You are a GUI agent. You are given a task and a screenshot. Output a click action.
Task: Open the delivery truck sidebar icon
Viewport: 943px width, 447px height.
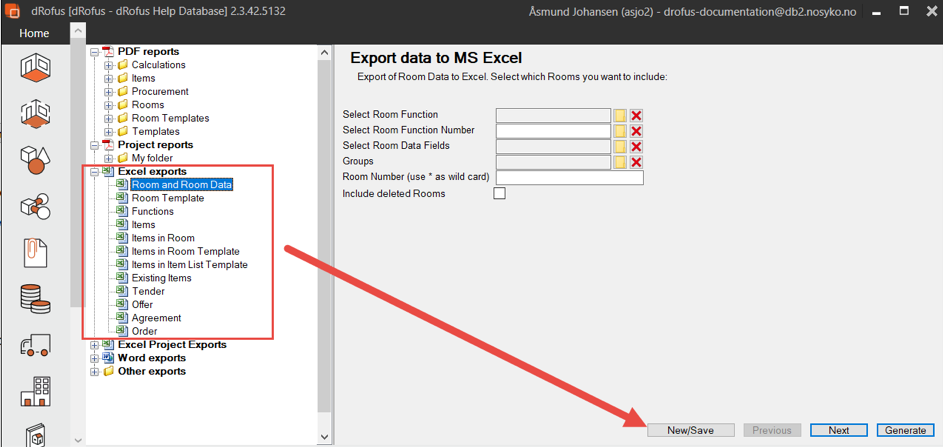coord(35,346)
